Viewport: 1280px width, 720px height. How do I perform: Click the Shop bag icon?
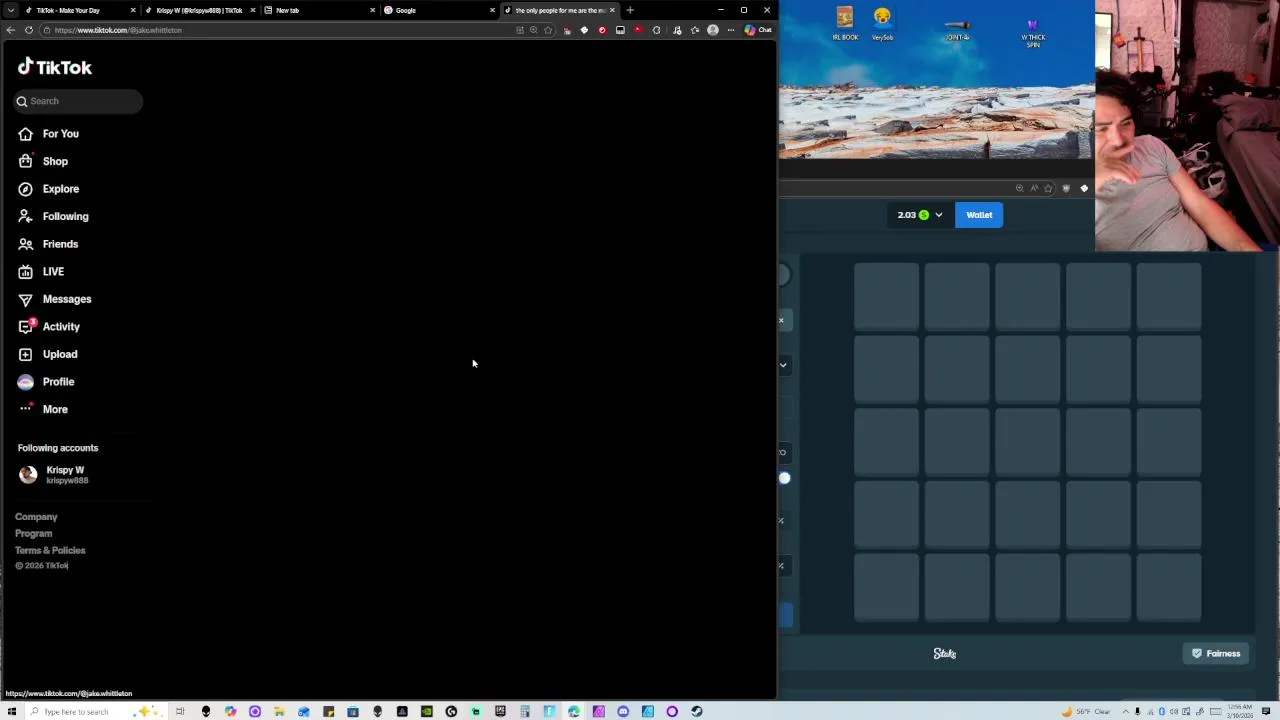pyautogui.click(x=25, y=161)
